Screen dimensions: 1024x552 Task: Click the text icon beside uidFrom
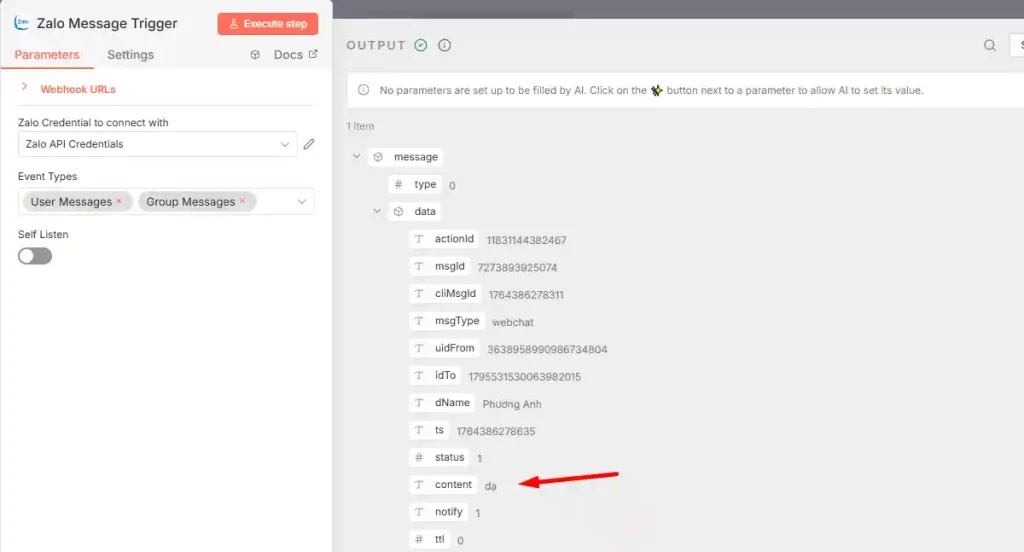pos(419,348)
